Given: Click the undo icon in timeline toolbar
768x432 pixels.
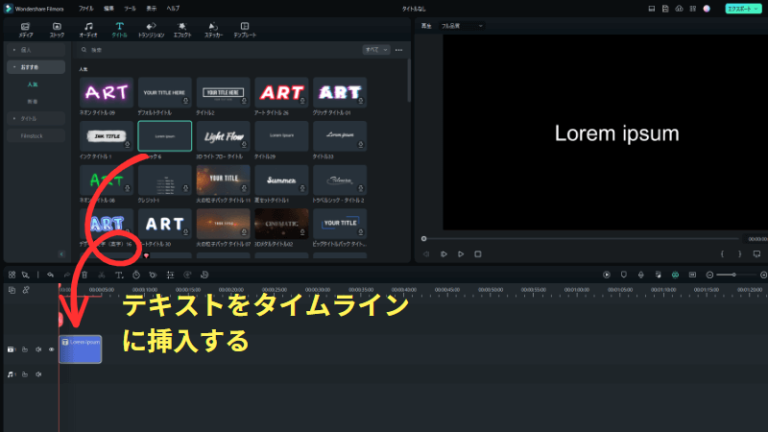Looking at the screenshot, I should tap(50, 275).
